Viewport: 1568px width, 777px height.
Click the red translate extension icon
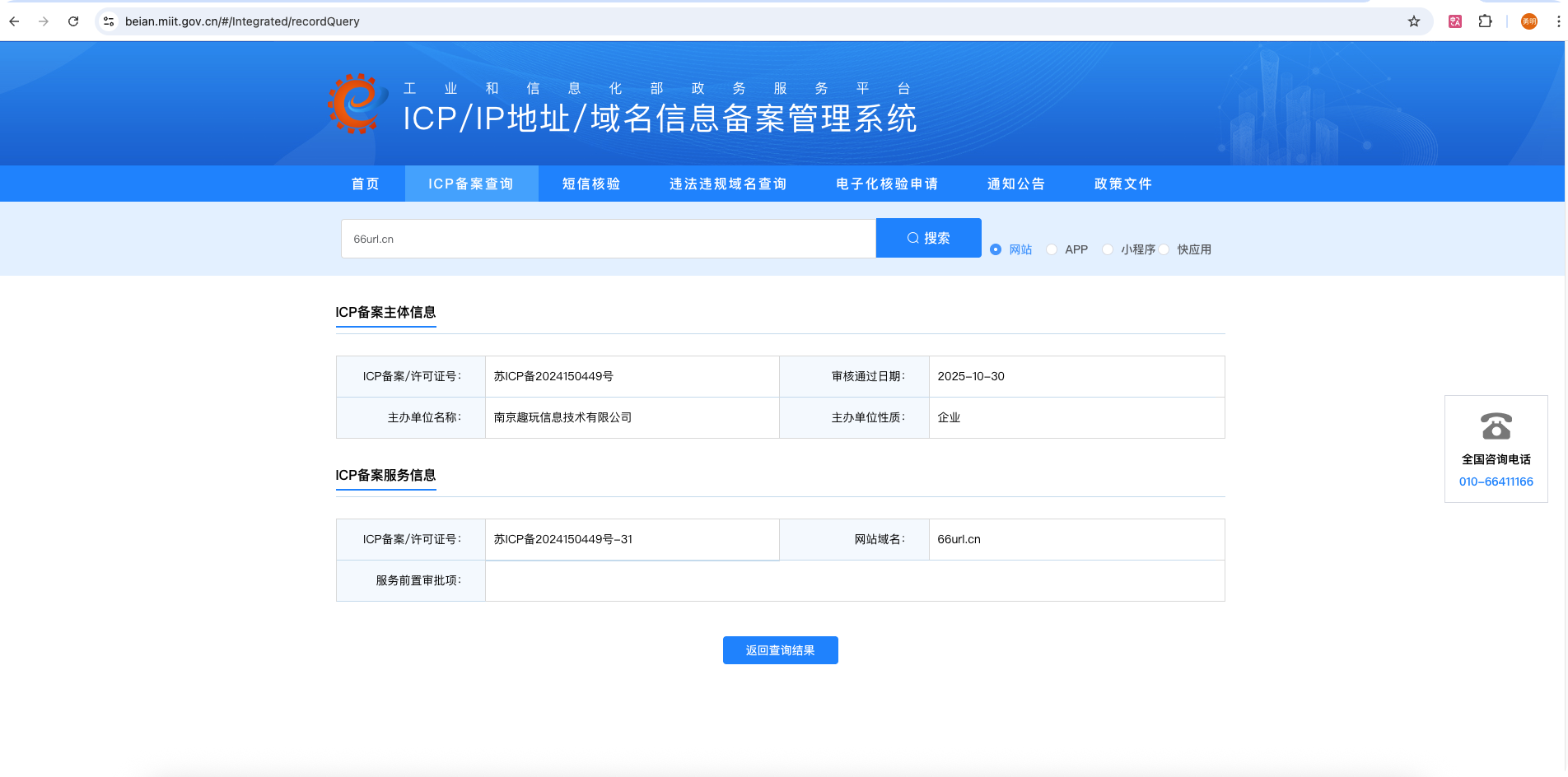1455,21
